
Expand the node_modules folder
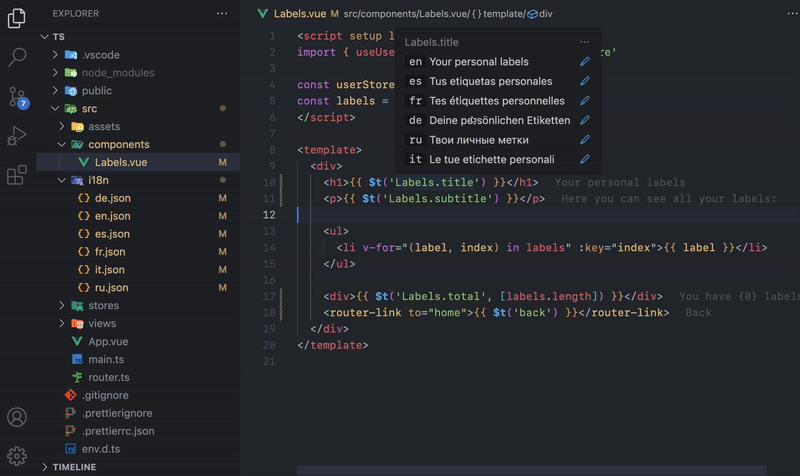55,72
